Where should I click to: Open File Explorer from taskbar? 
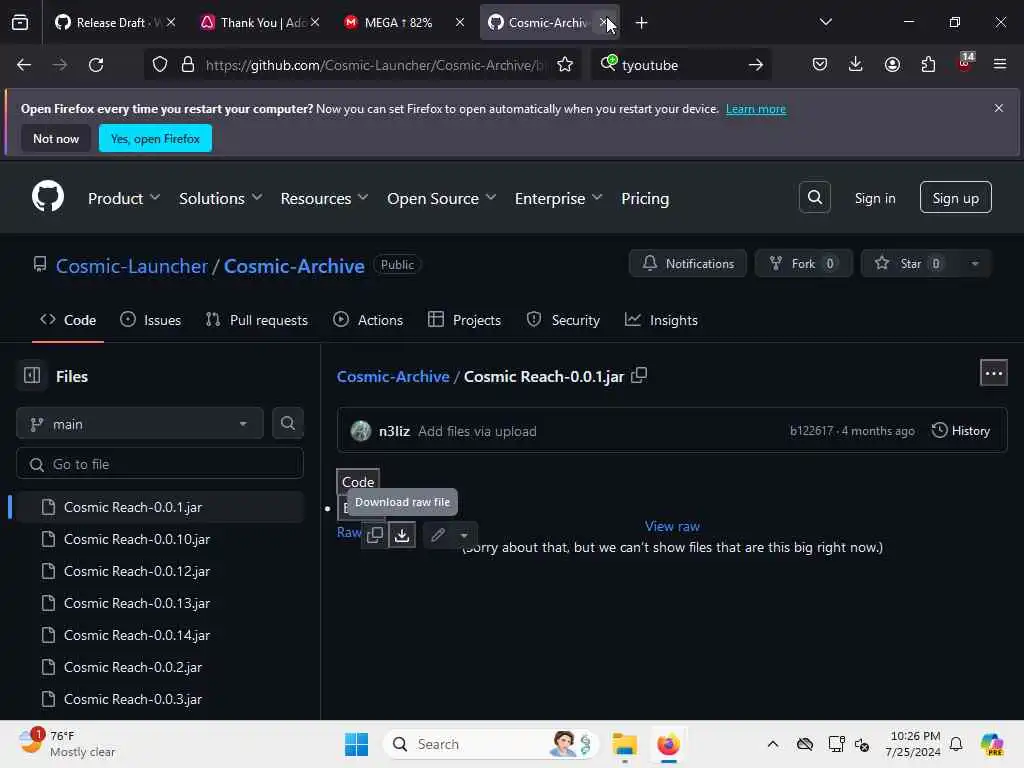pos(625,744)
